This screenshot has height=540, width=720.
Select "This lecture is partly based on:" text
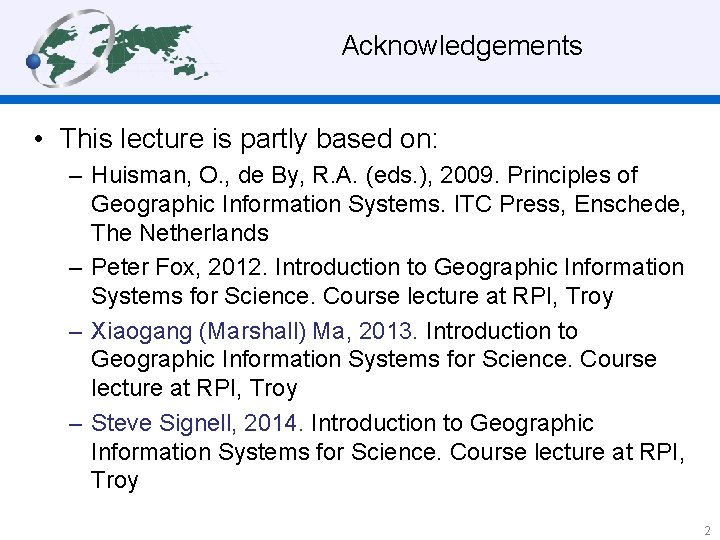tap(249, 137)
